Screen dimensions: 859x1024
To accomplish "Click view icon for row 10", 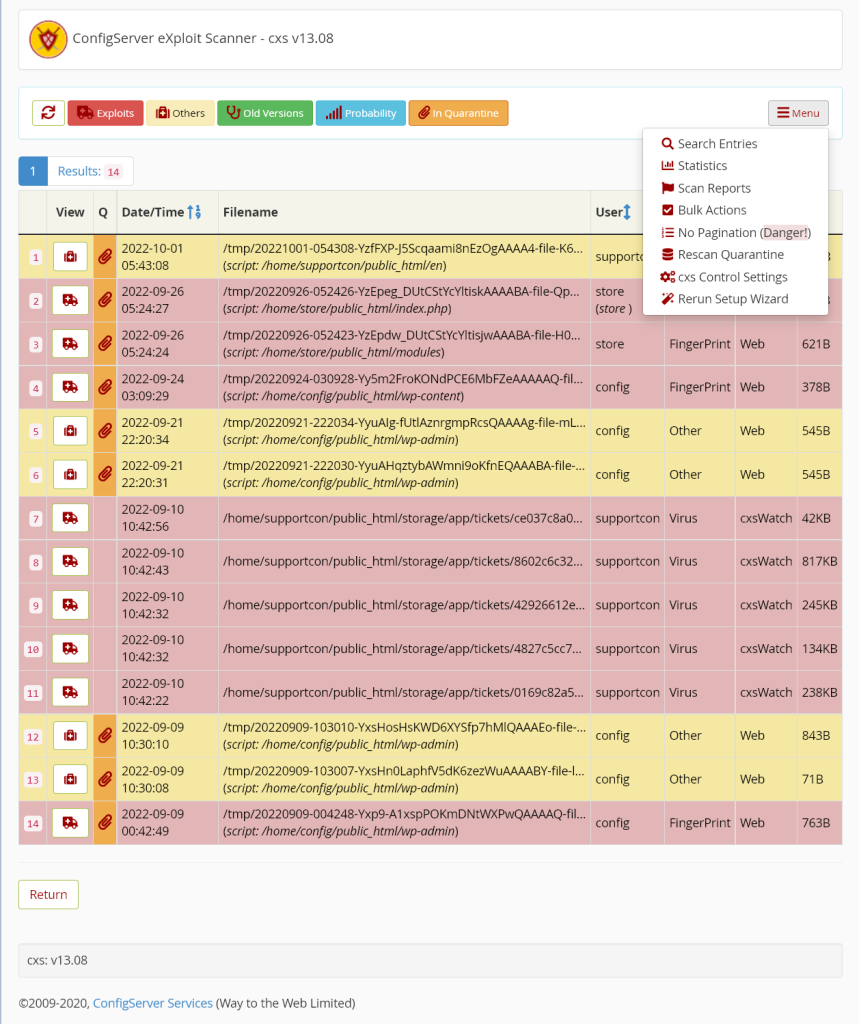I will point(70,649).
